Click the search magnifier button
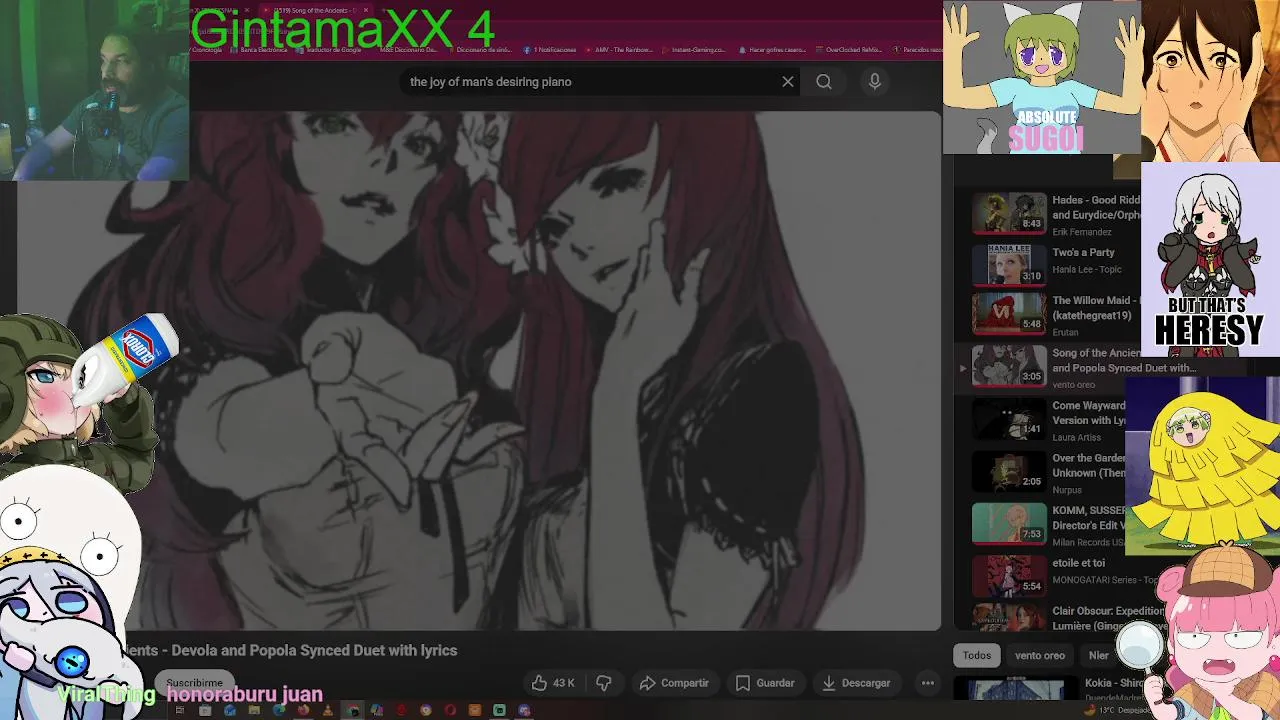 pyautogui.click(x=824, y=82)
